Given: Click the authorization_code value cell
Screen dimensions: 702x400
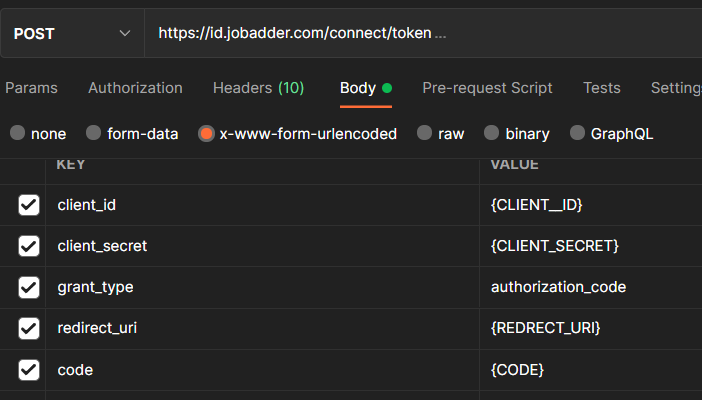Looking at the screenshot, I should coord(558,287).
